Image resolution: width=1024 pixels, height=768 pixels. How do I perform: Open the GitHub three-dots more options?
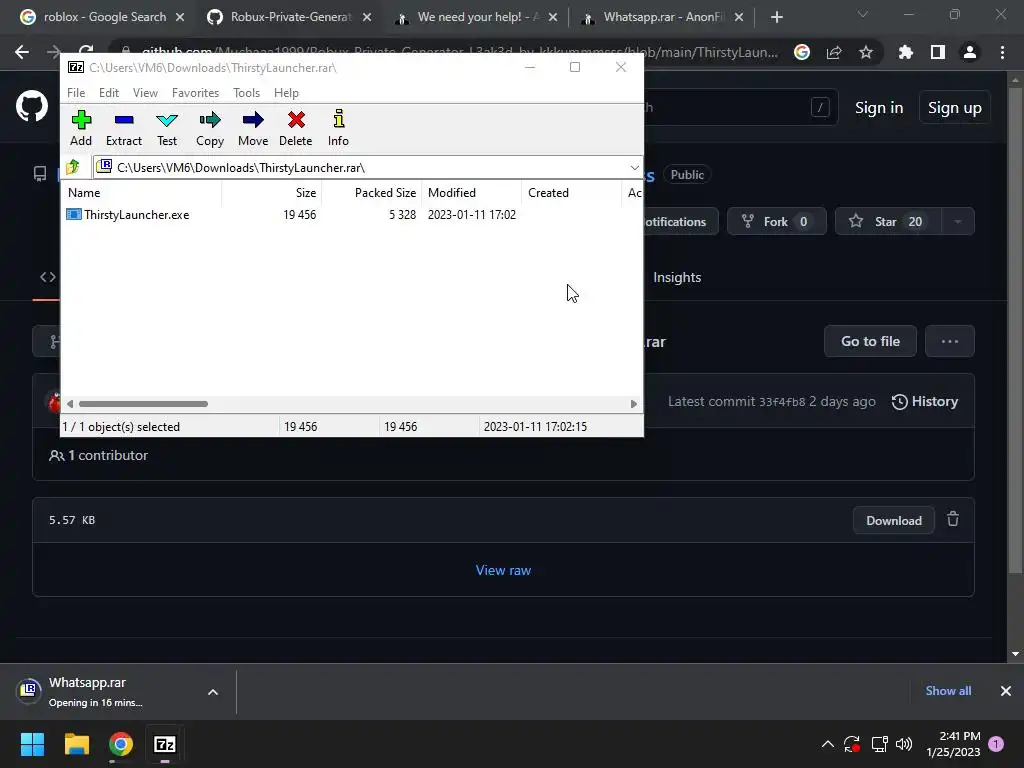950,341
